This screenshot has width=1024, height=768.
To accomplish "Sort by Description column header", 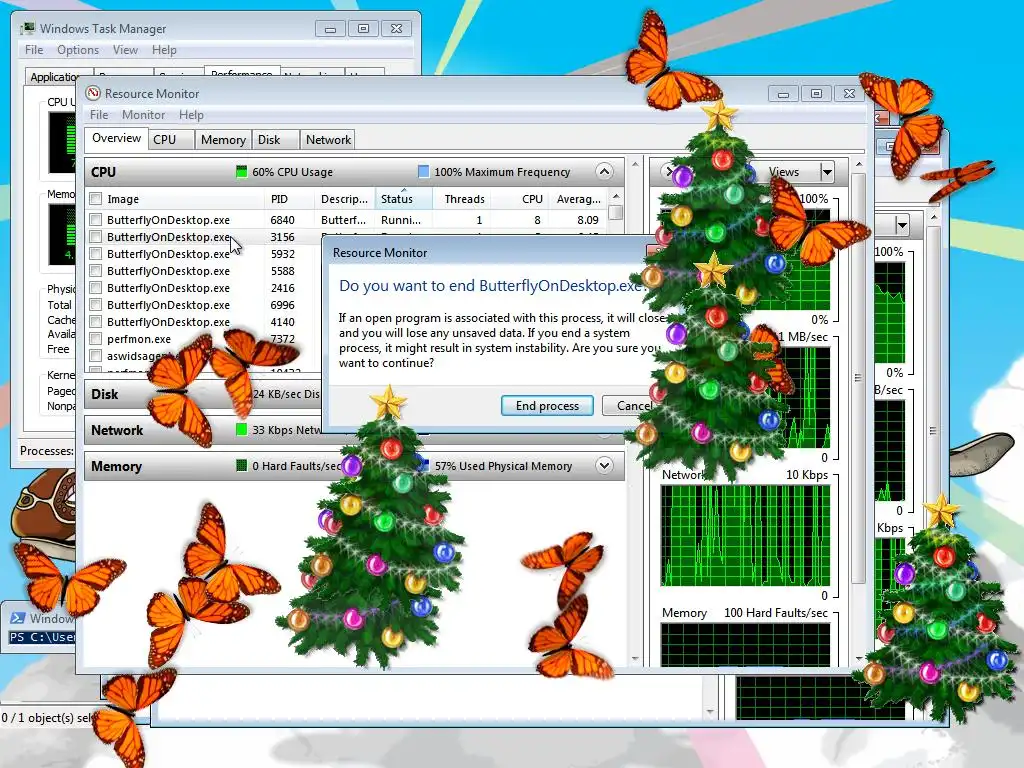I will click(x=344, y=199).
